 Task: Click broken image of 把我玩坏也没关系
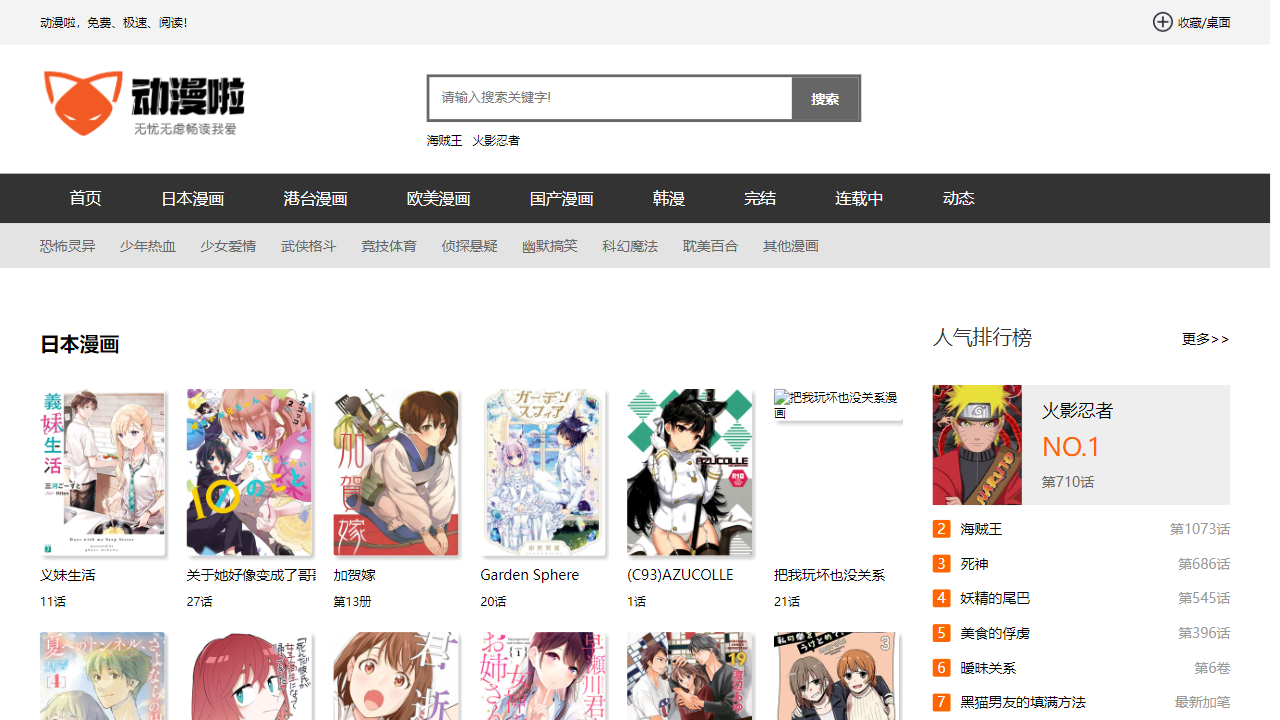click(837, 405)
